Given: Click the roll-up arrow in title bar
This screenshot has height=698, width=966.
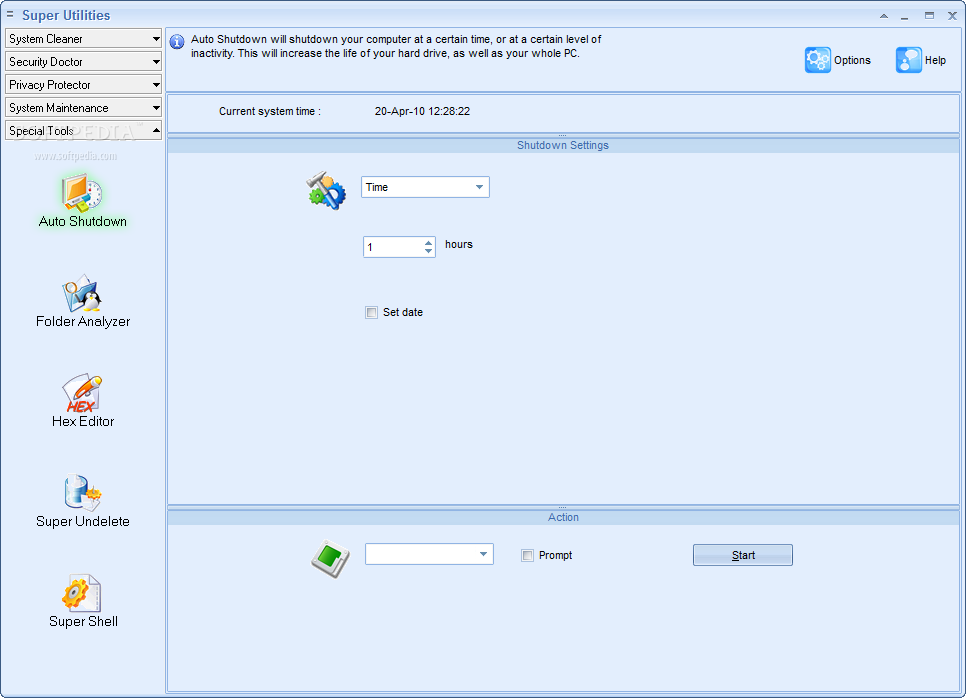Looking at the screenshot, I should click(883, 16).
